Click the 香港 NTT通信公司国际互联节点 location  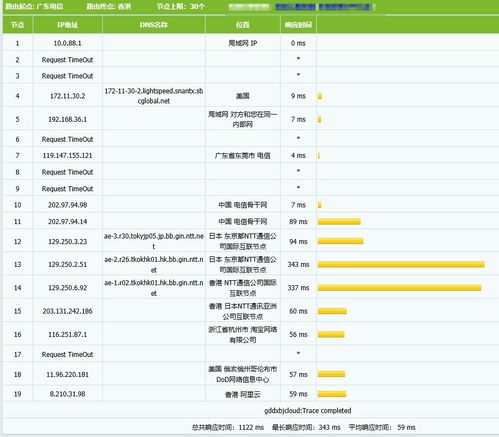(x=243, y=288)
